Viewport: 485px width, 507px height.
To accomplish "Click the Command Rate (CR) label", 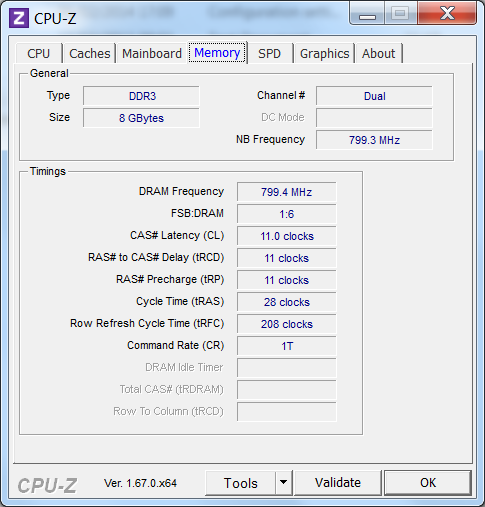I will coord(176,345).
